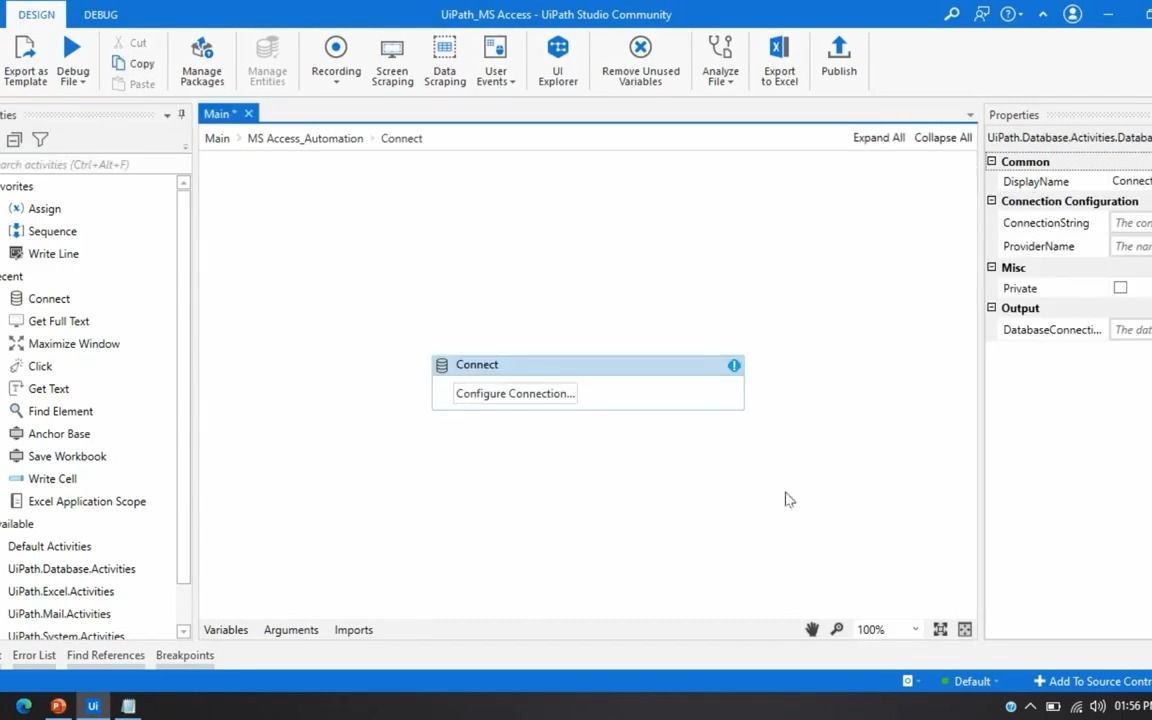Pin the Activities panel
Viewport: 1152px width, 720px height.
182,115
